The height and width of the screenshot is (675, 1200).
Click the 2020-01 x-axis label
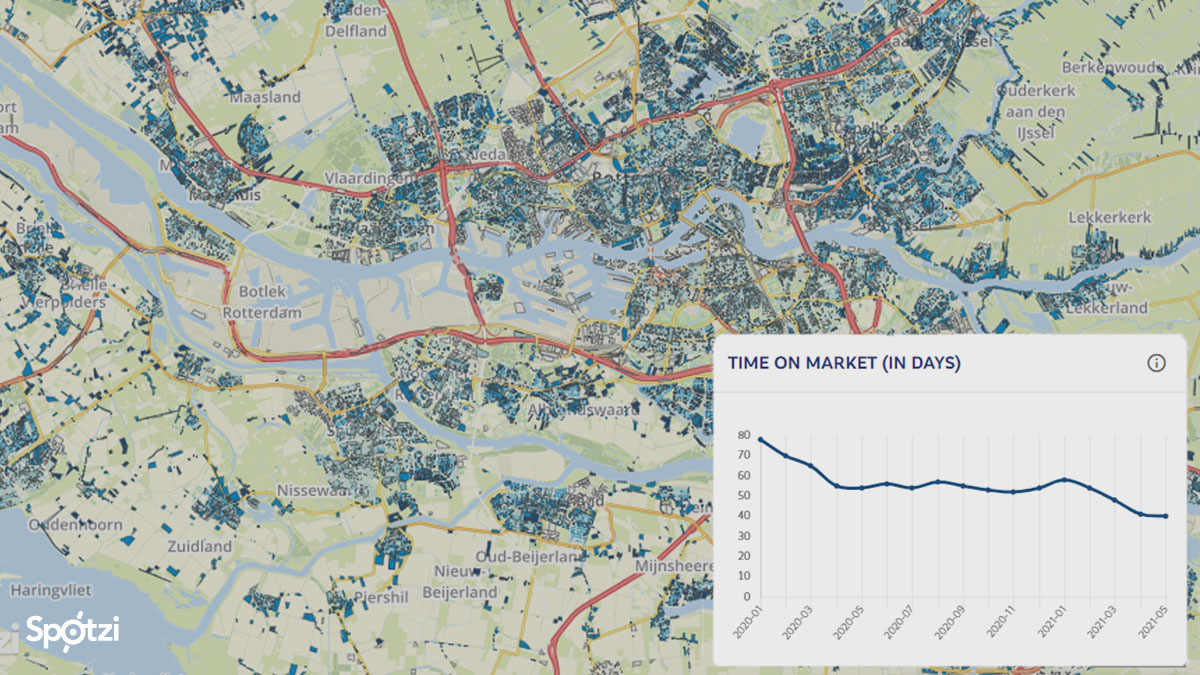(x=747, y=621)
